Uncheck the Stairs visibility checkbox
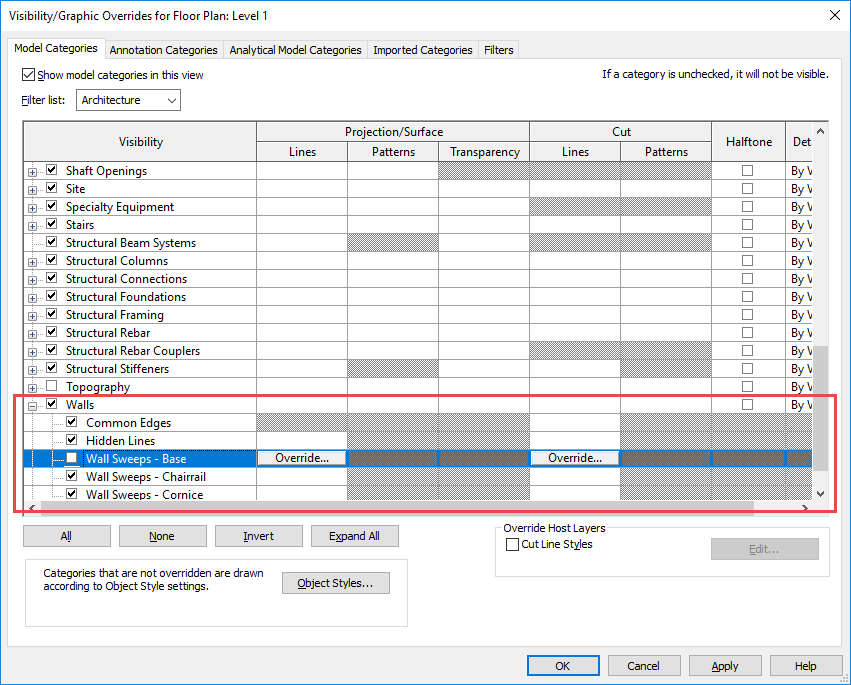The height and width of the screenshot is (685, 851). [x=52, y=224]
